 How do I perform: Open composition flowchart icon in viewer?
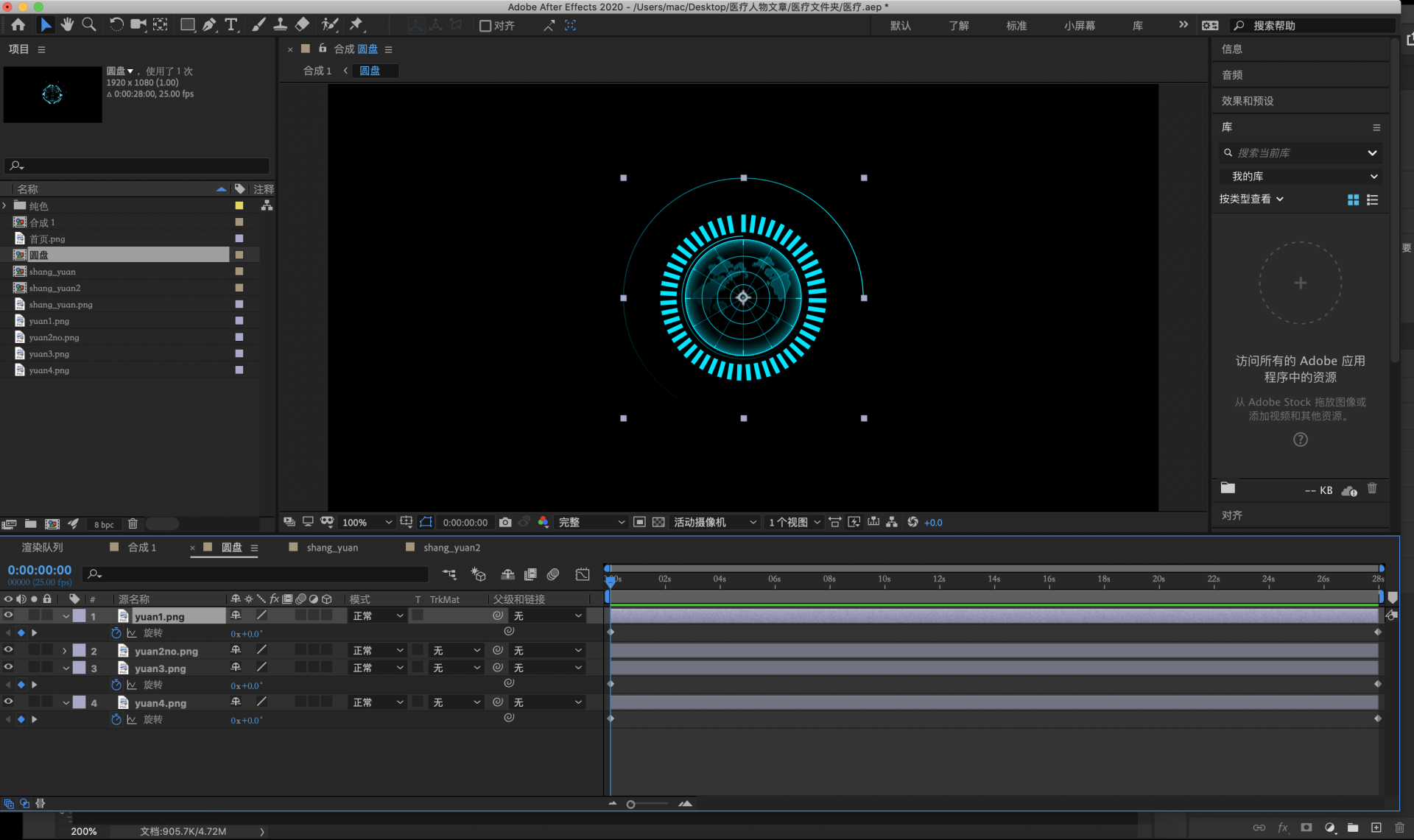[892, 522]
